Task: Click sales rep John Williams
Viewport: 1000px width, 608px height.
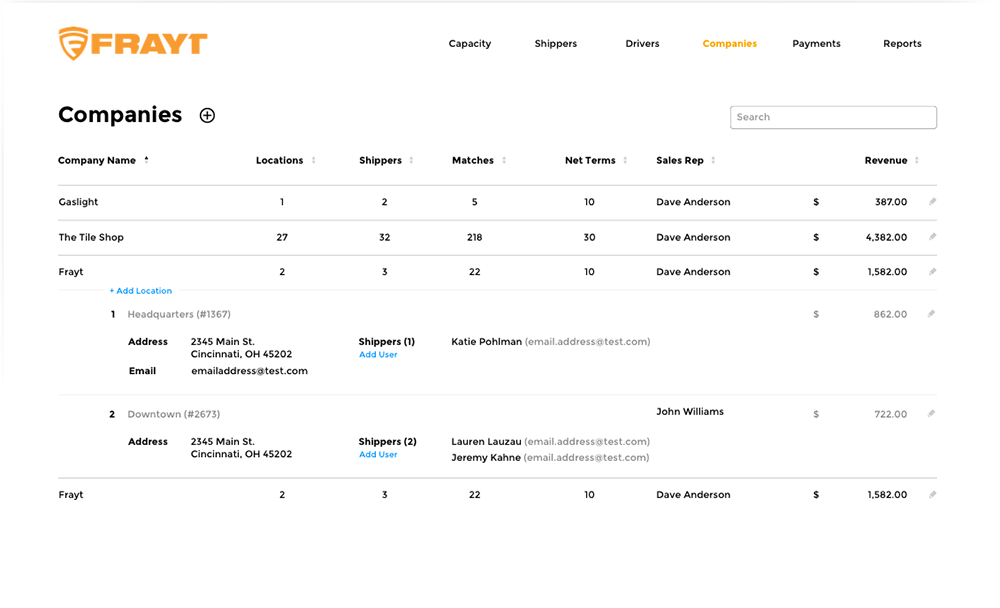Action: [690, 412]
